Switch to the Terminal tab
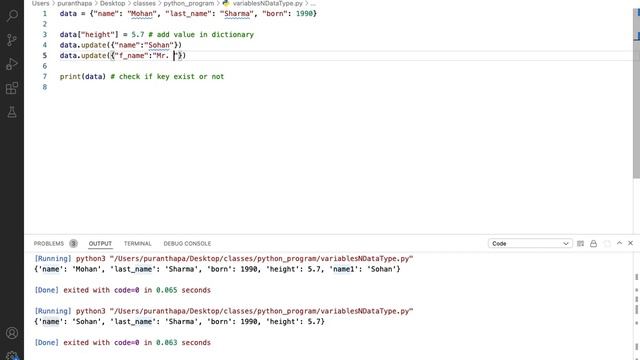The image size is (640, 360). [x=138, y=243]
